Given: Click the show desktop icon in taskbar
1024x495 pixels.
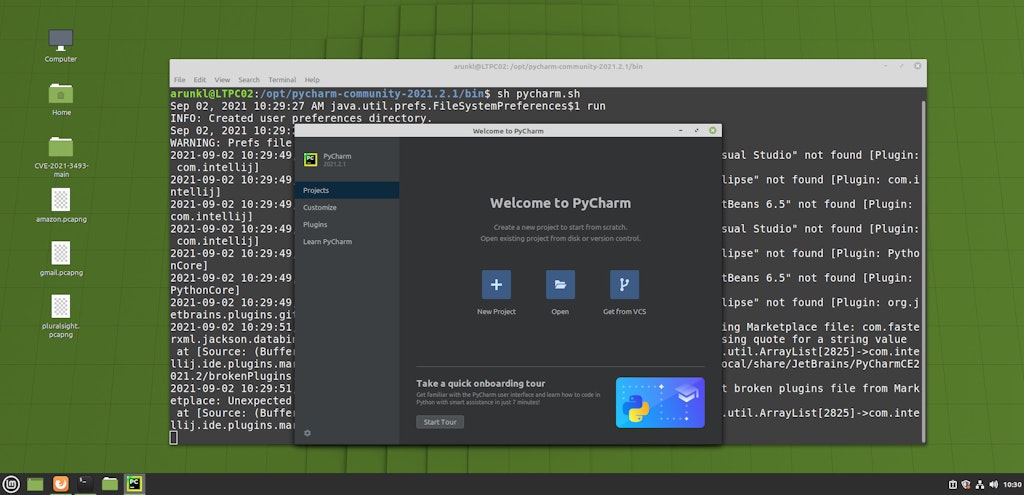Looking at the screenshot, I should [35, 484].
